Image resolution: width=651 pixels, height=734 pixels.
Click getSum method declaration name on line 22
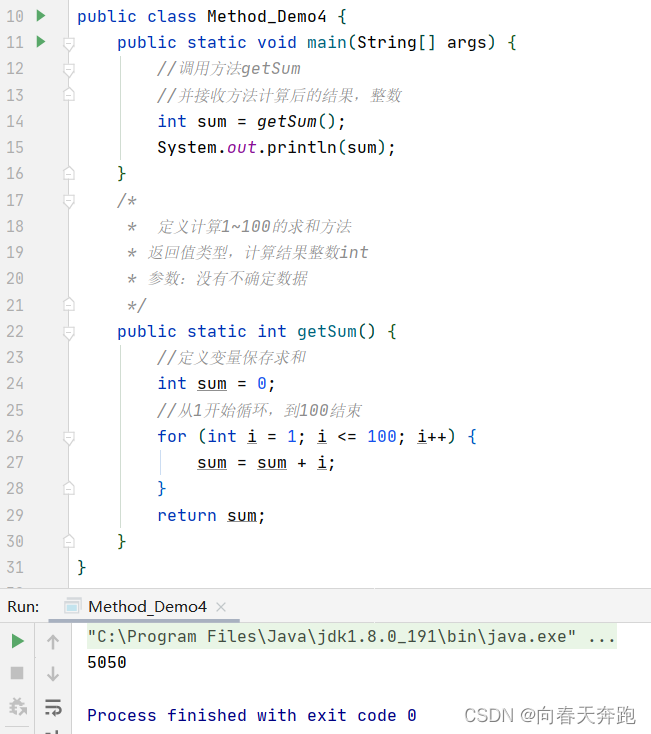click(327, 331)
